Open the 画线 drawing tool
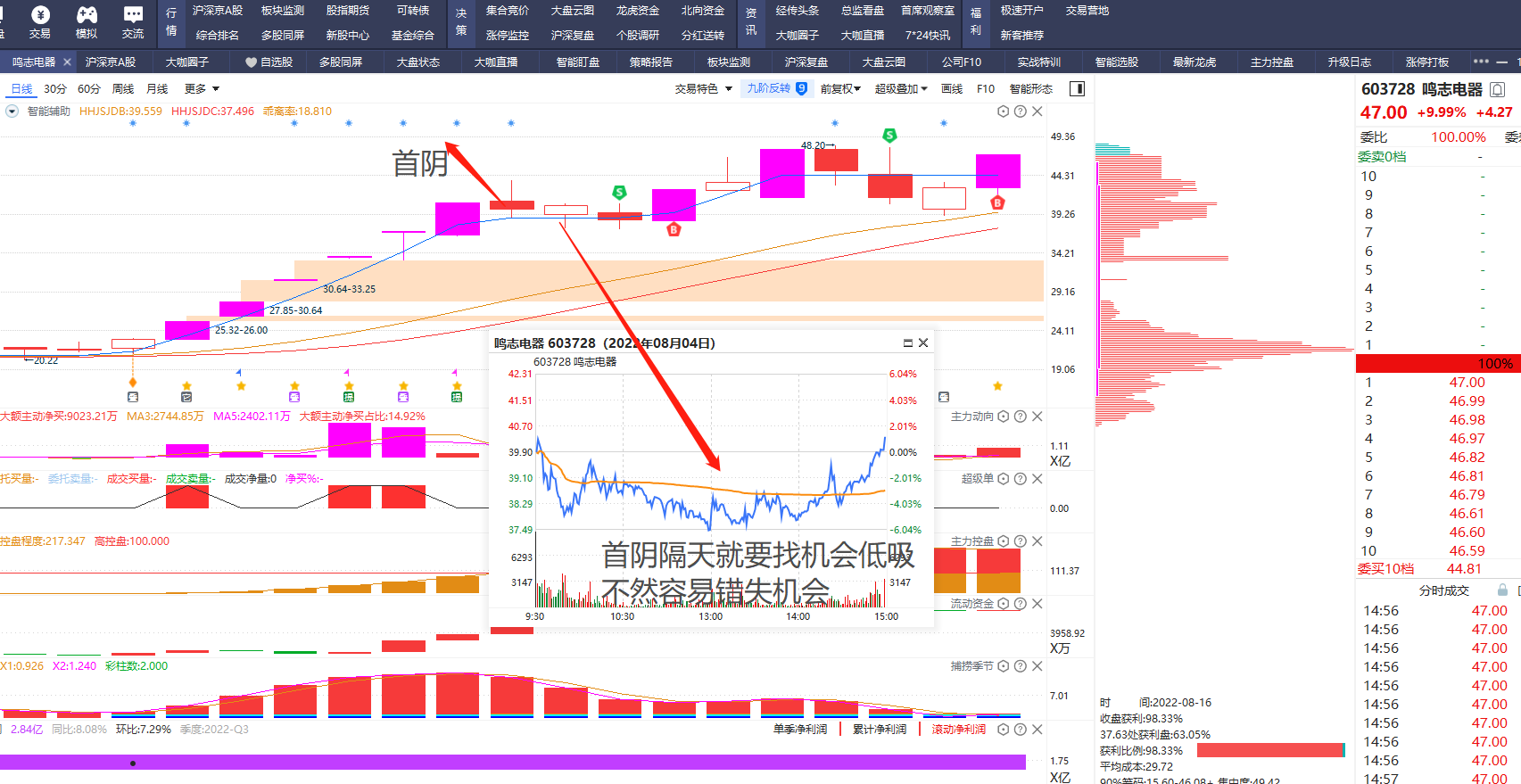 pos(952,89)
